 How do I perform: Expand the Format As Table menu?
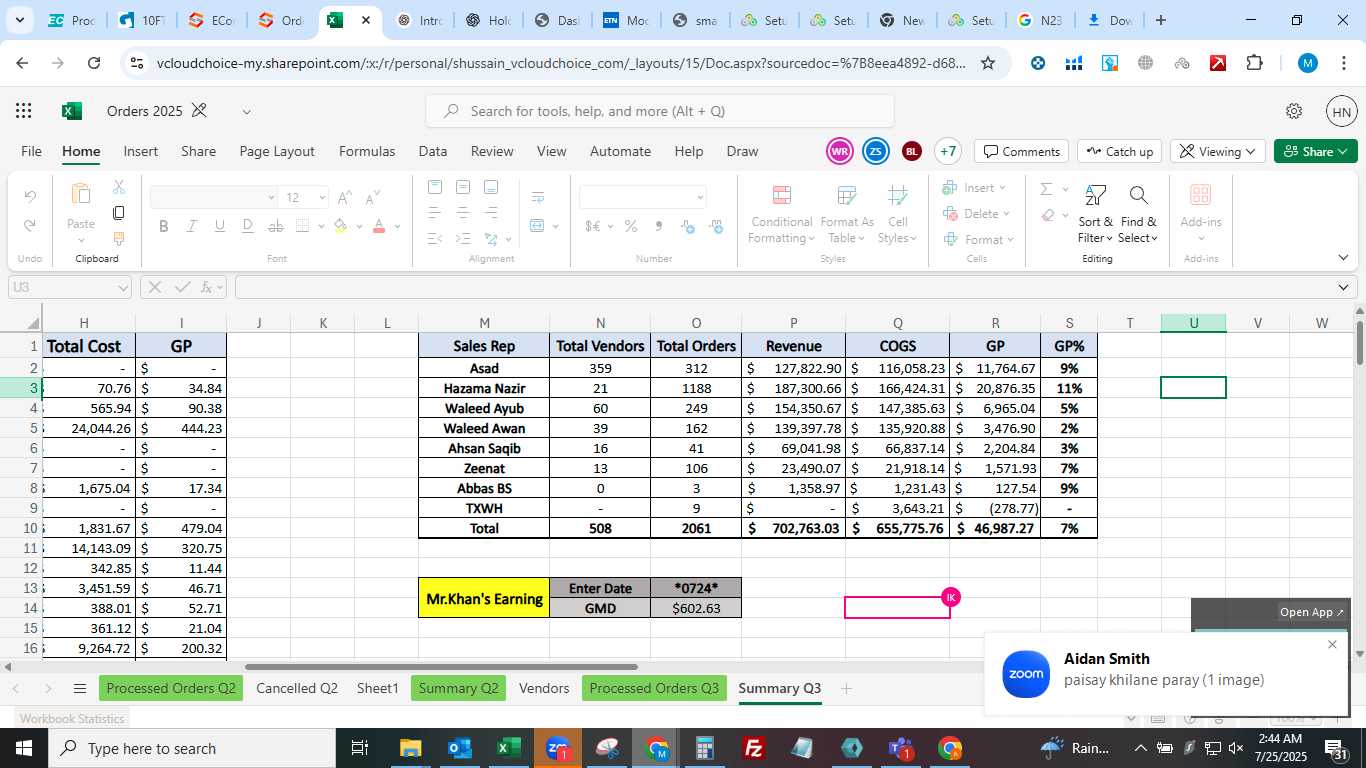847,214
